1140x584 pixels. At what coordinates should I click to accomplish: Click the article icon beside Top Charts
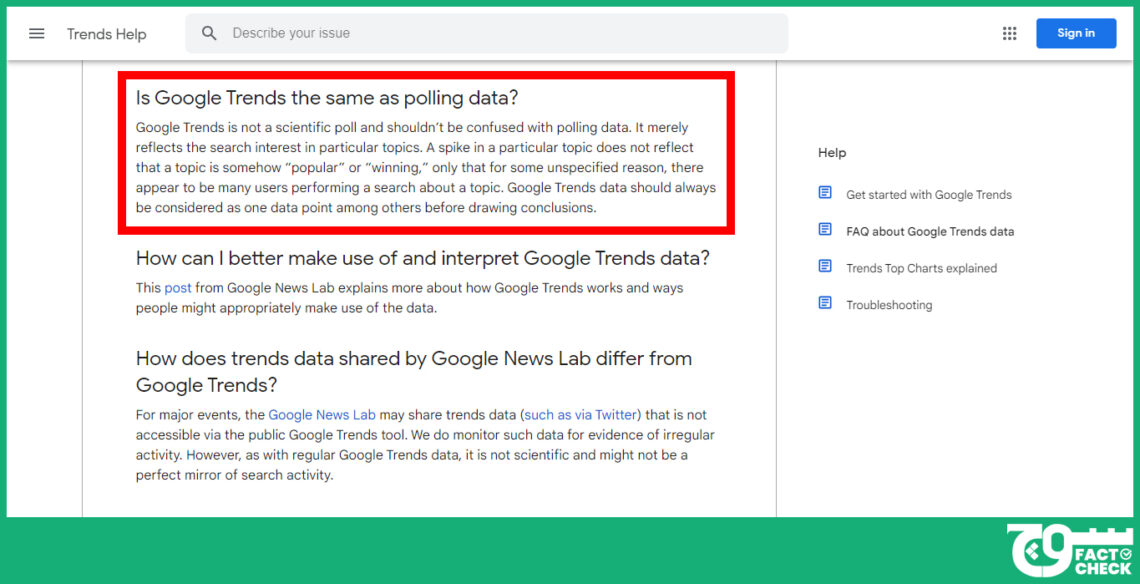(x=824, y=266)
